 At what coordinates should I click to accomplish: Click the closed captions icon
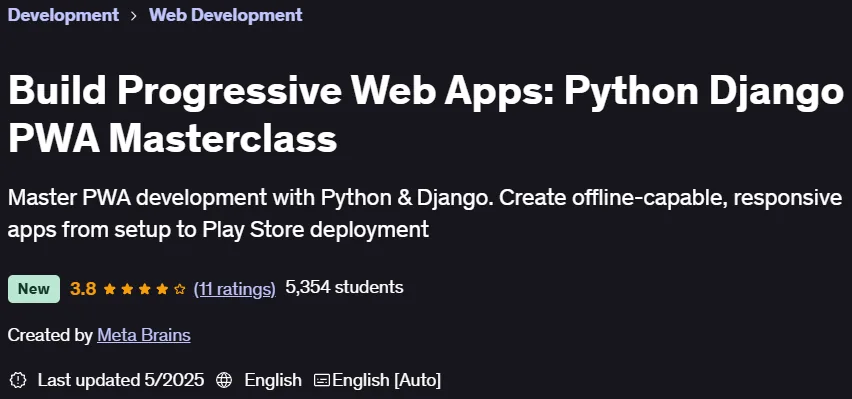click(322, 380)
